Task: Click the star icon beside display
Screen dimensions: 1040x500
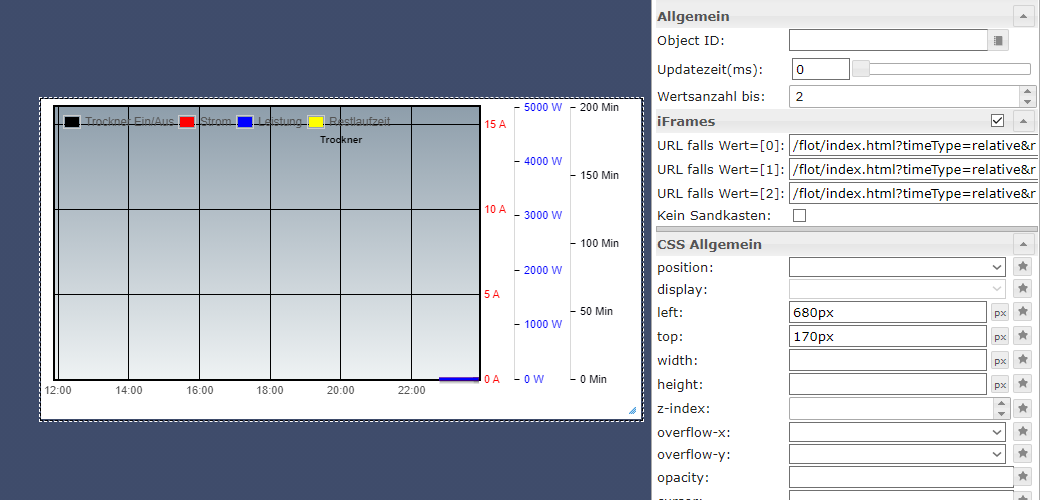Action: click(x=1023, y=289)
